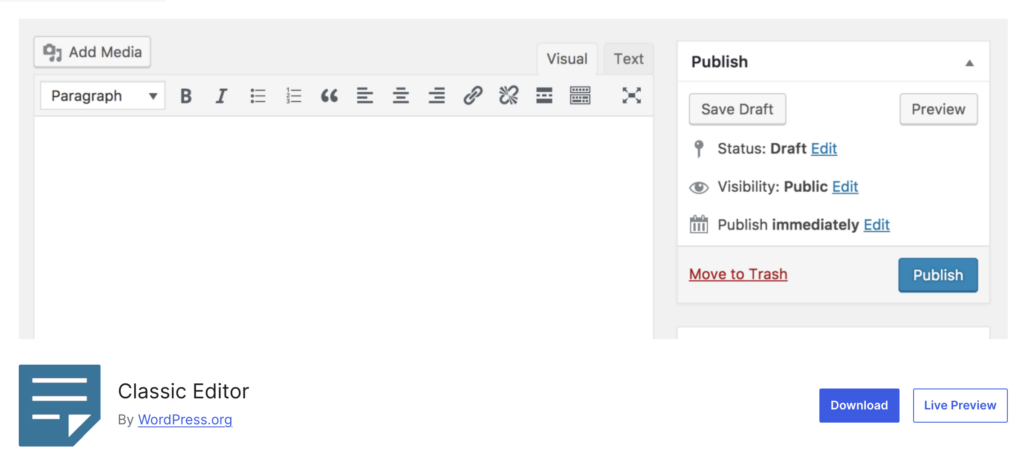Toggle bold formatting in the editor toolbar
This screenshot has height=464, width=1024.
[x=185, y=96]
